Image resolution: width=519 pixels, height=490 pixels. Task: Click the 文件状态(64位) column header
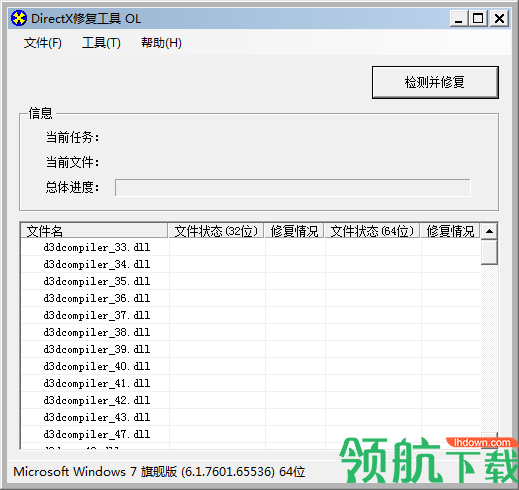pyautogui.click(x=372, y=231)
